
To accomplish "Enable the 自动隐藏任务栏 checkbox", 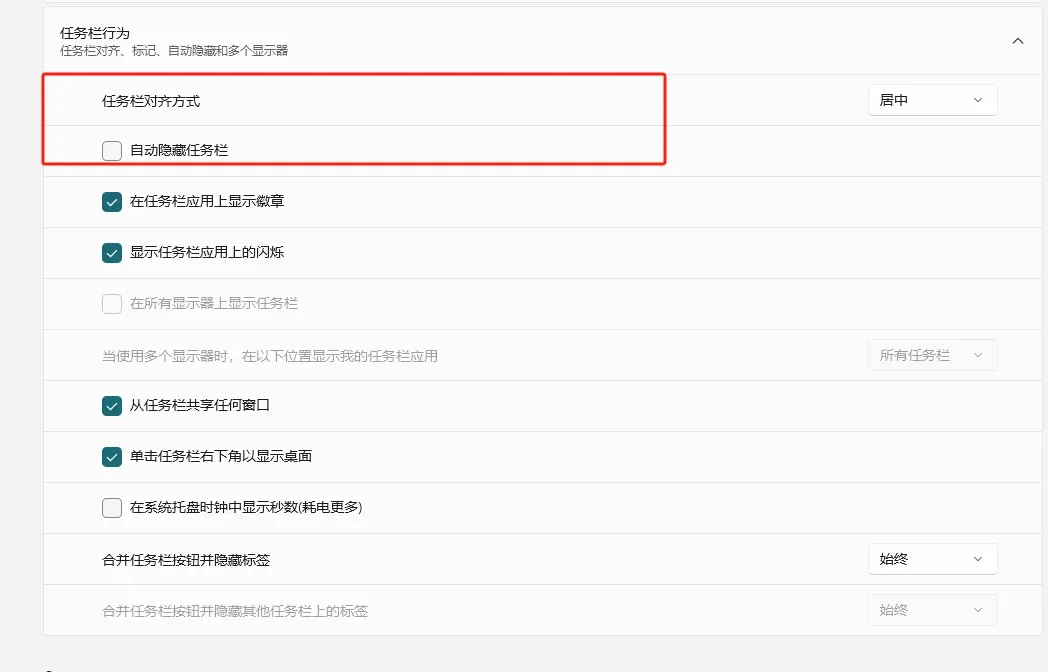I will point(112,150).
